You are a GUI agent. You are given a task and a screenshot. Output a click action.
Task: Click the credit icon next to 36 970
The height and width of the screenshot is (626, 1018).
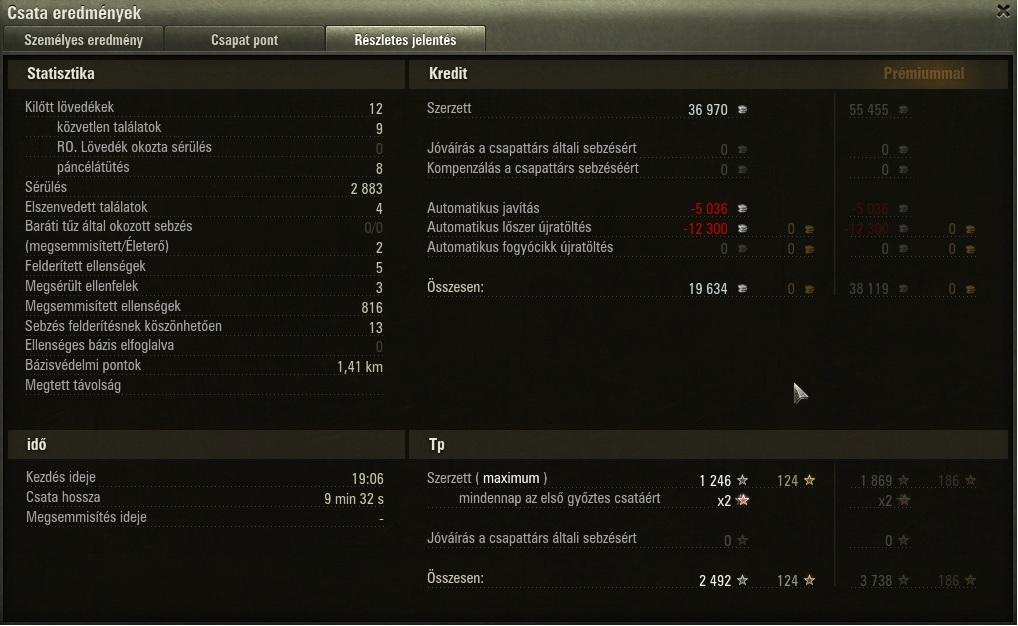[x=742, y=110]
